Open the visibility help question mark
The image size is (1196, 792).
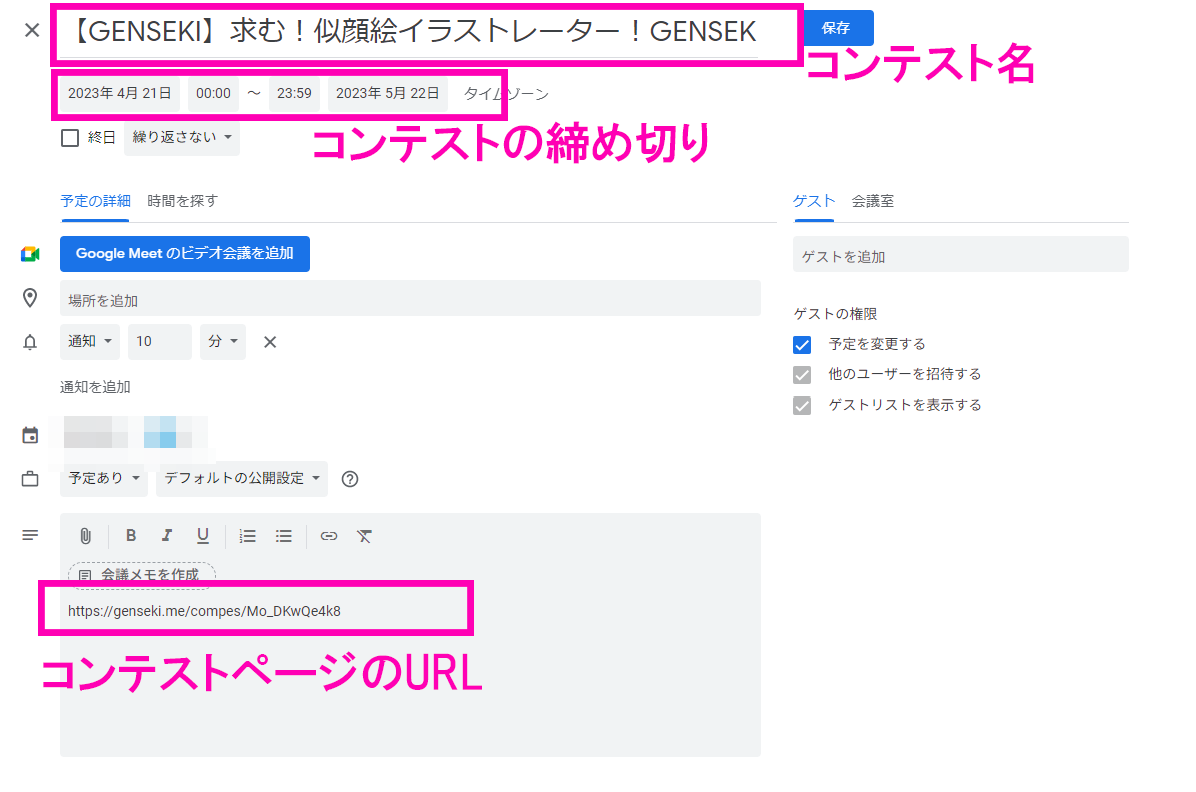coord(349,479)
